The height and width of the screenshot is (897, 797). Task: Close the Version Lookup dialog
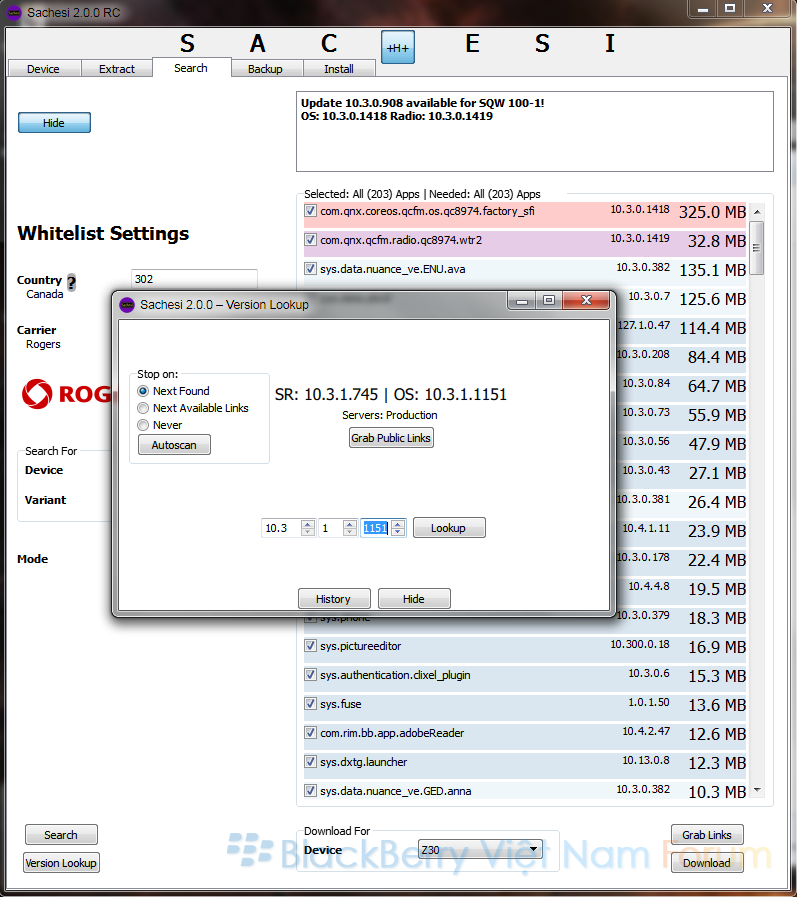click(586, 300)
